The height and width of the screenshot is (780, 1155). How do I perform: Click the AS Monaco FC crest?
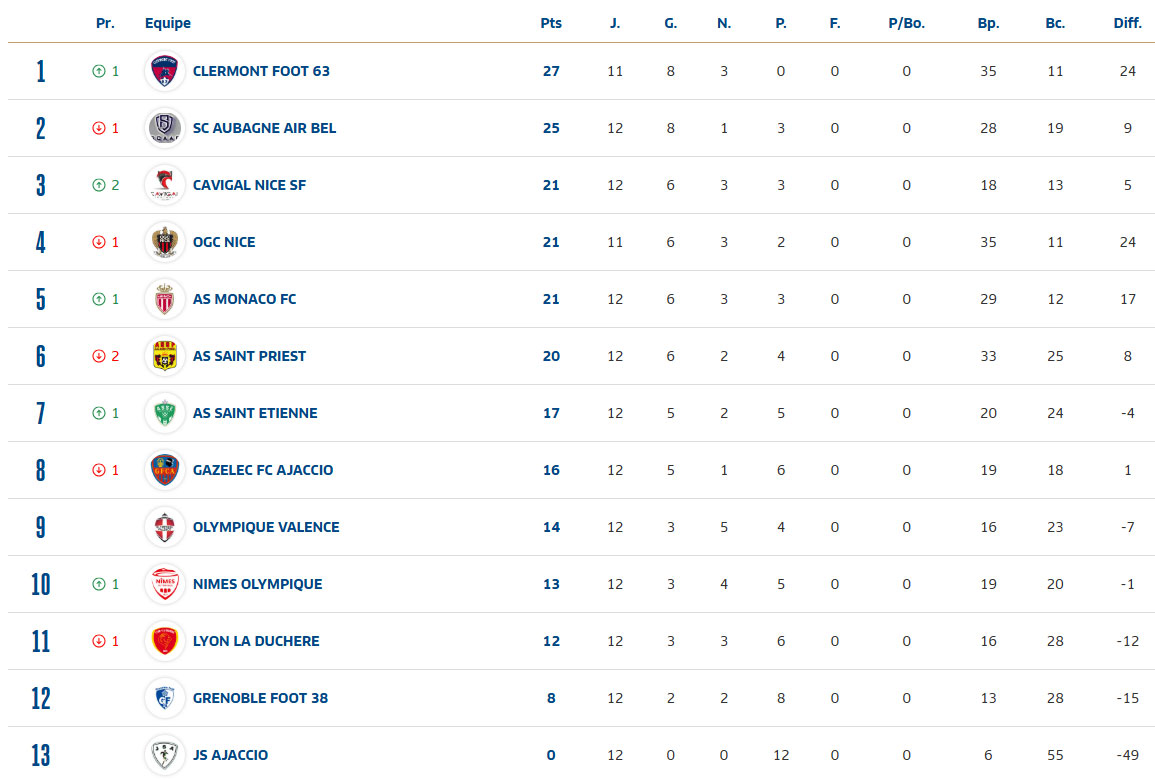164,299
